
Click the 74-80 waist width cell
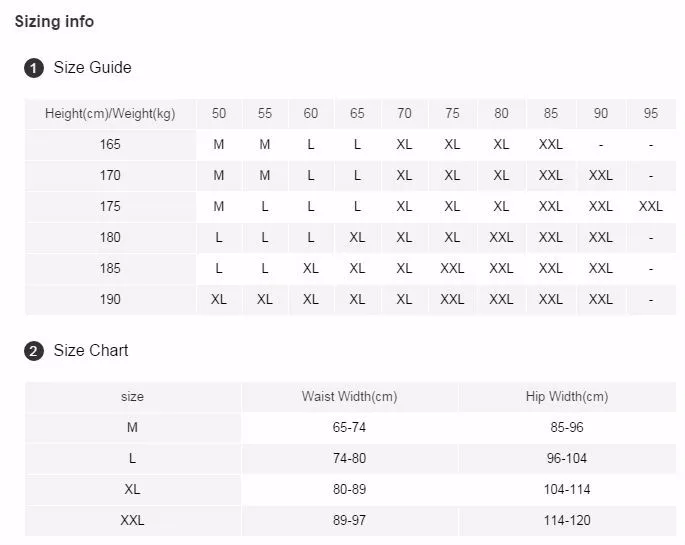click(349, 458)
